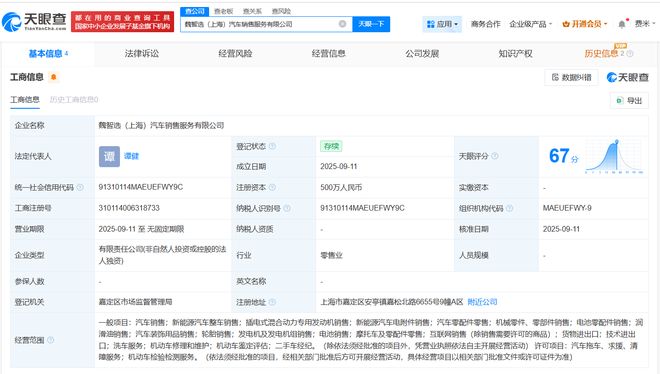Viewport: 660px width, 374px height.
Task: Open the 商务合作 link
Action: [x=485, y=24]
